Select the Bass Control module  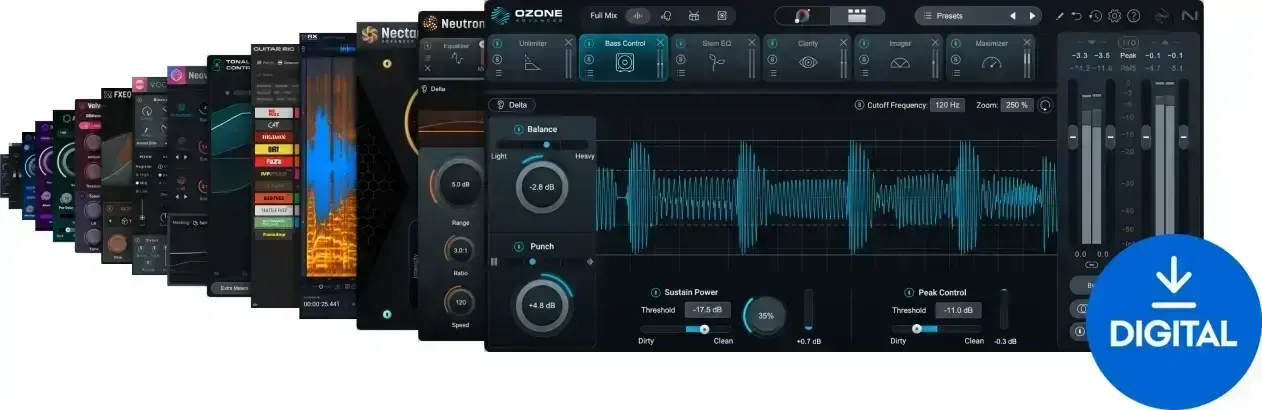click(624, 58)
